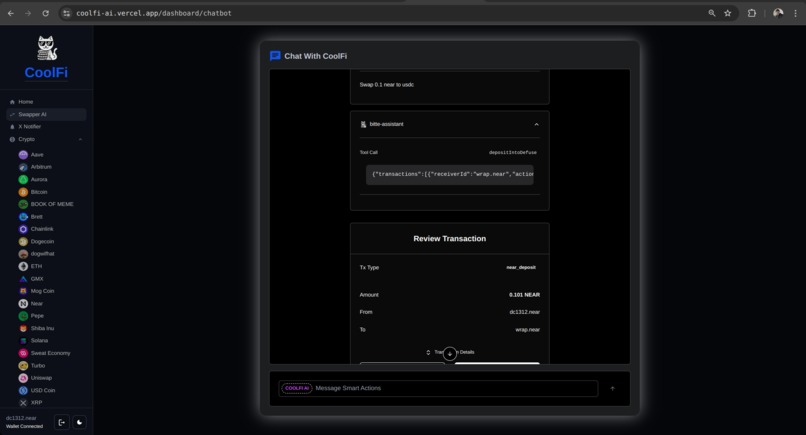This screenshot has width=806, height=435.
Task: Select Shiba Inu in crypto list
Action: [42, 328]
